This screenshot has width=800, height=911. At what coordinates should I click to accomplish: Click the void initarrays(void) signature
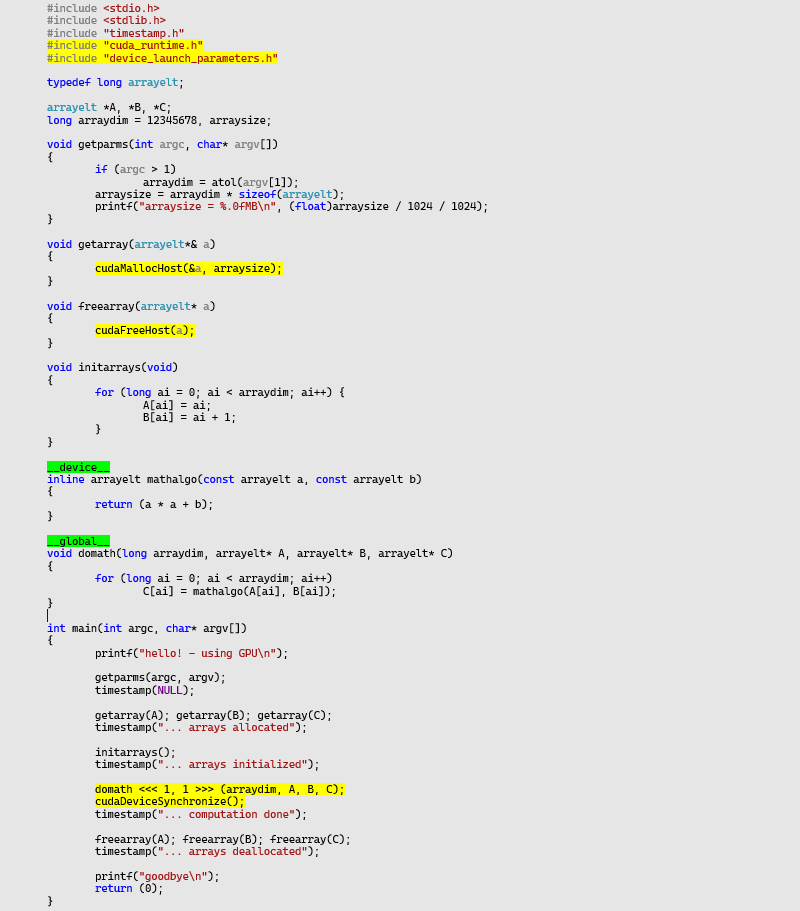click(113, 367)
